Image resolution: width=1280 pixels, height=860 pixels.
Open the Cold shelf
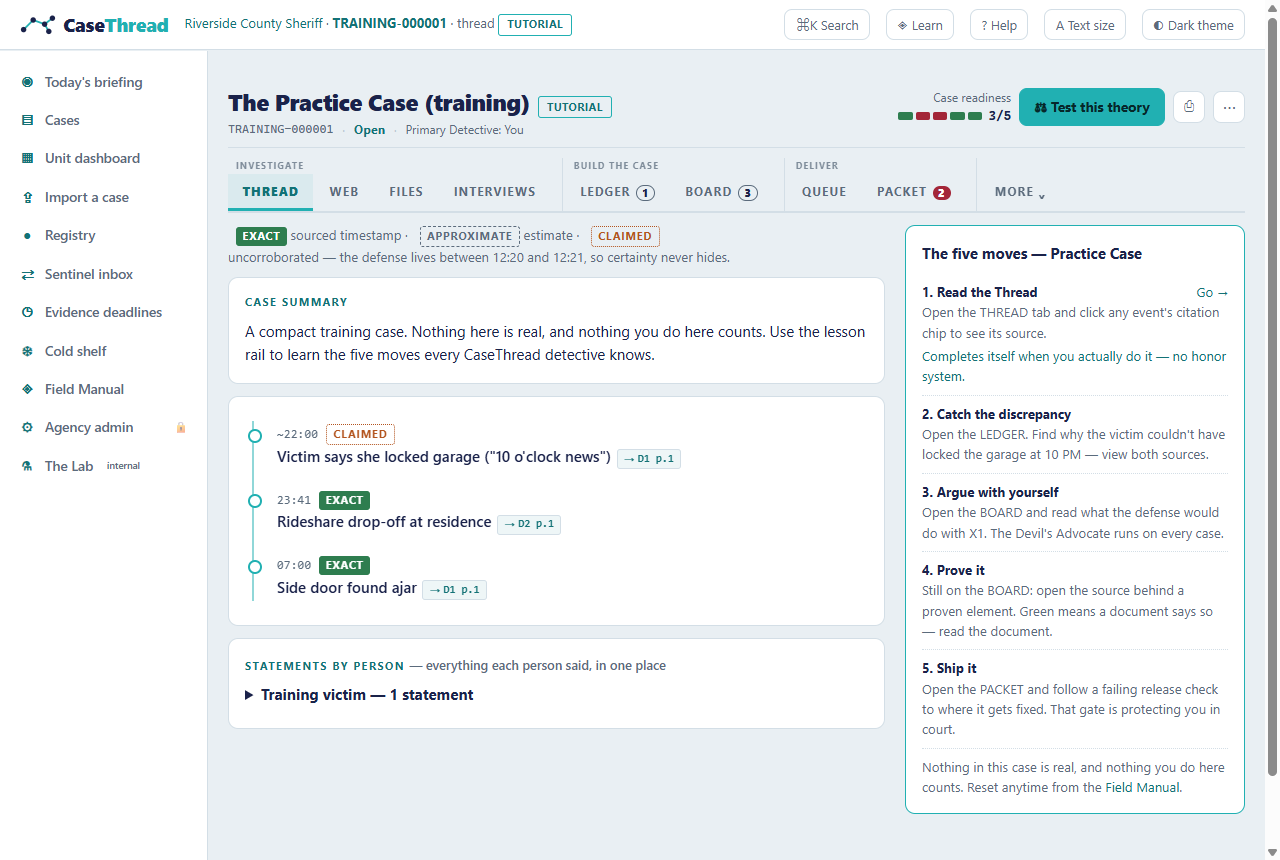click(75, 351)
